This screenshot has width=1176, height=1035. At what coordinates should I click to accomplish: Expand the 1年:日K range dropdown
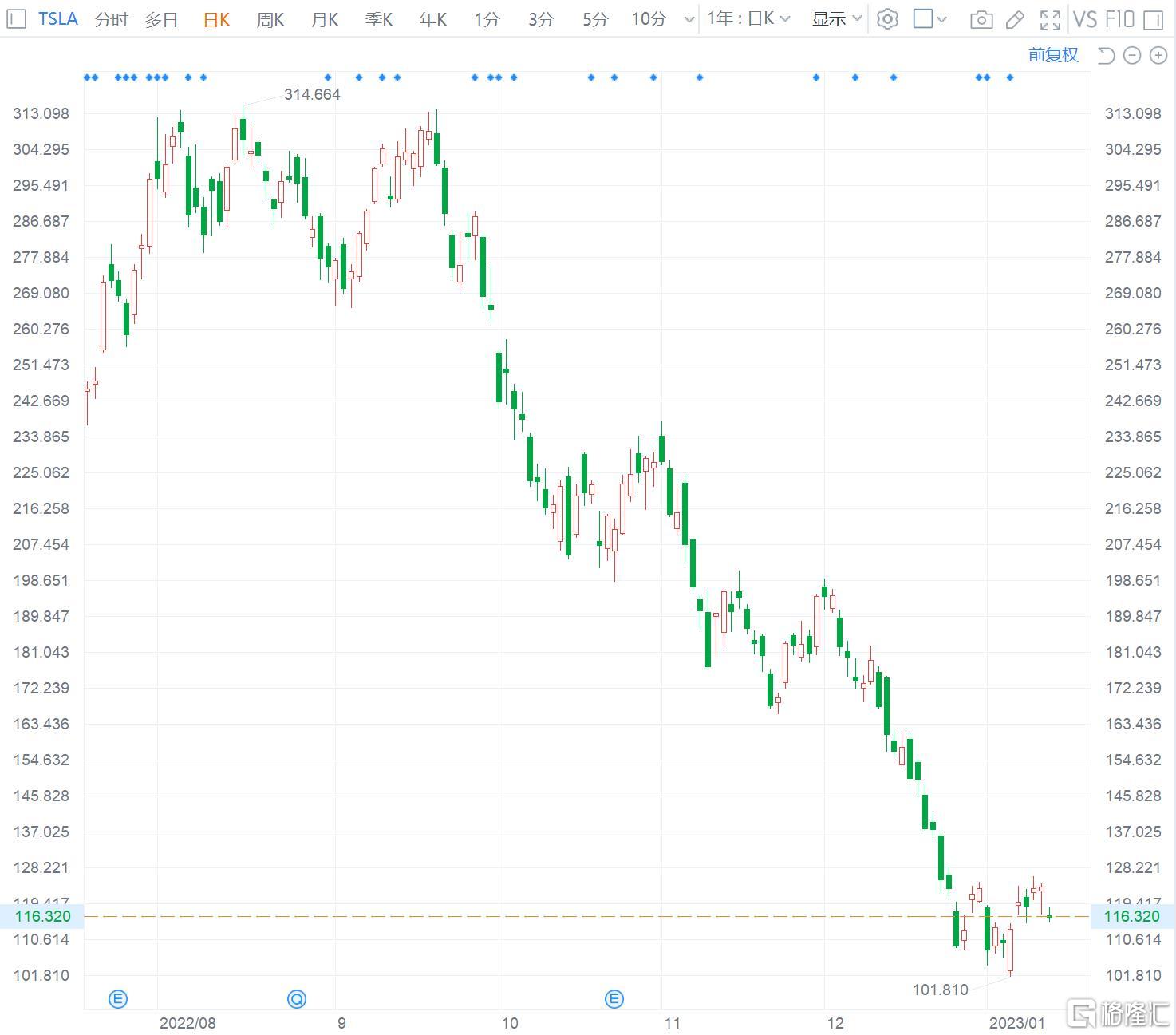click(x=748, y=18)
